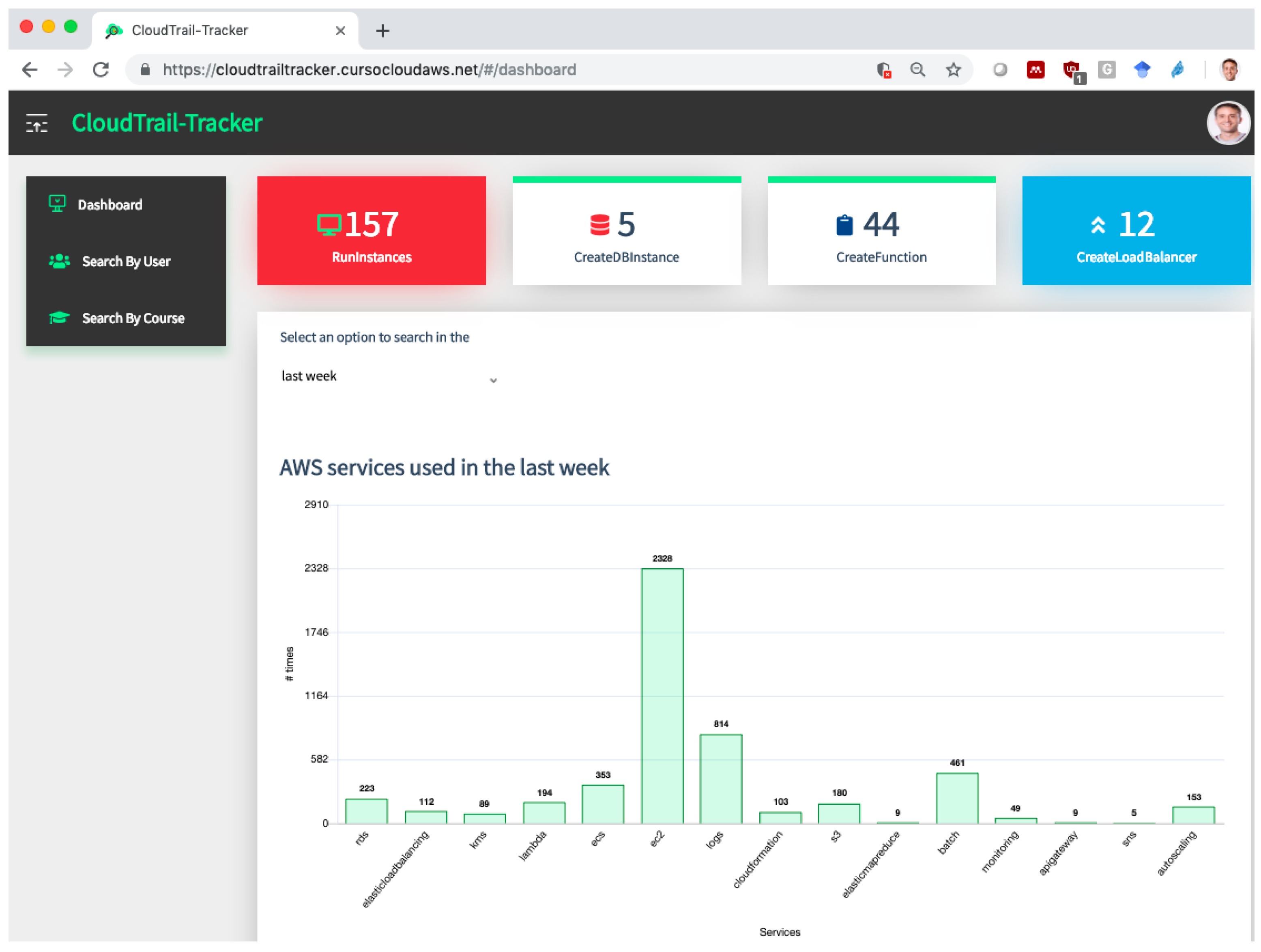Click the CreateFunction clipboard icon
Image resolution: width=1261 pixels, height=952 pixels.
tap(844, 225)
